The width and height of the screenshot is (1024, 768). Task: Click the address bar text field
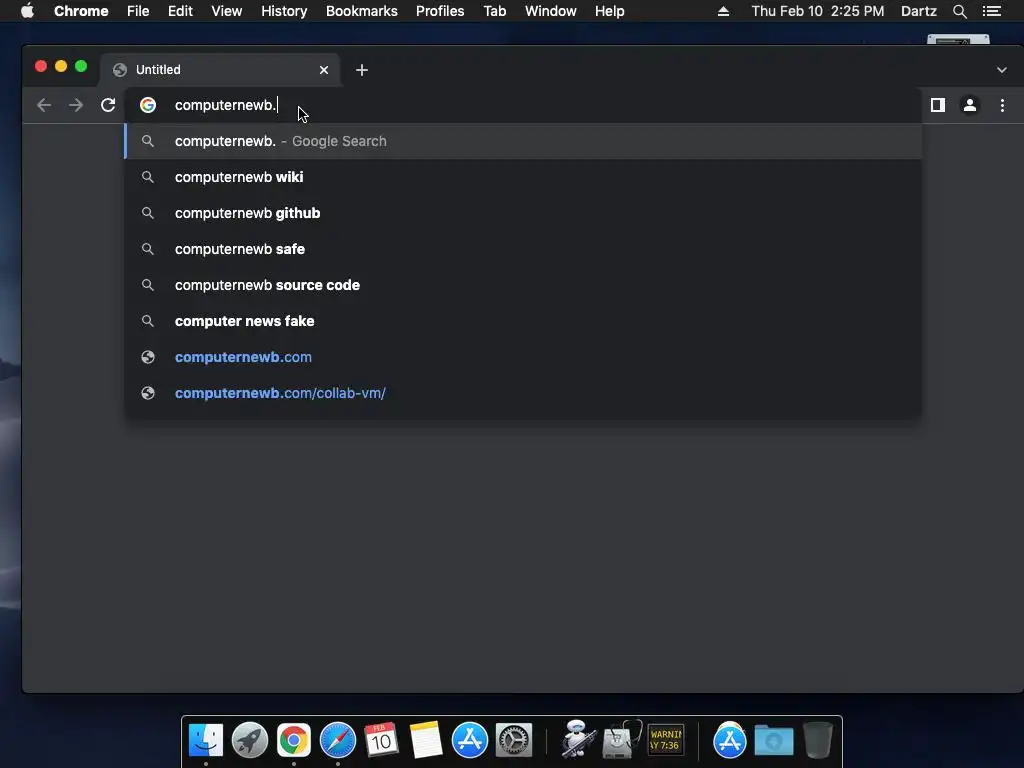pos(522,105)
